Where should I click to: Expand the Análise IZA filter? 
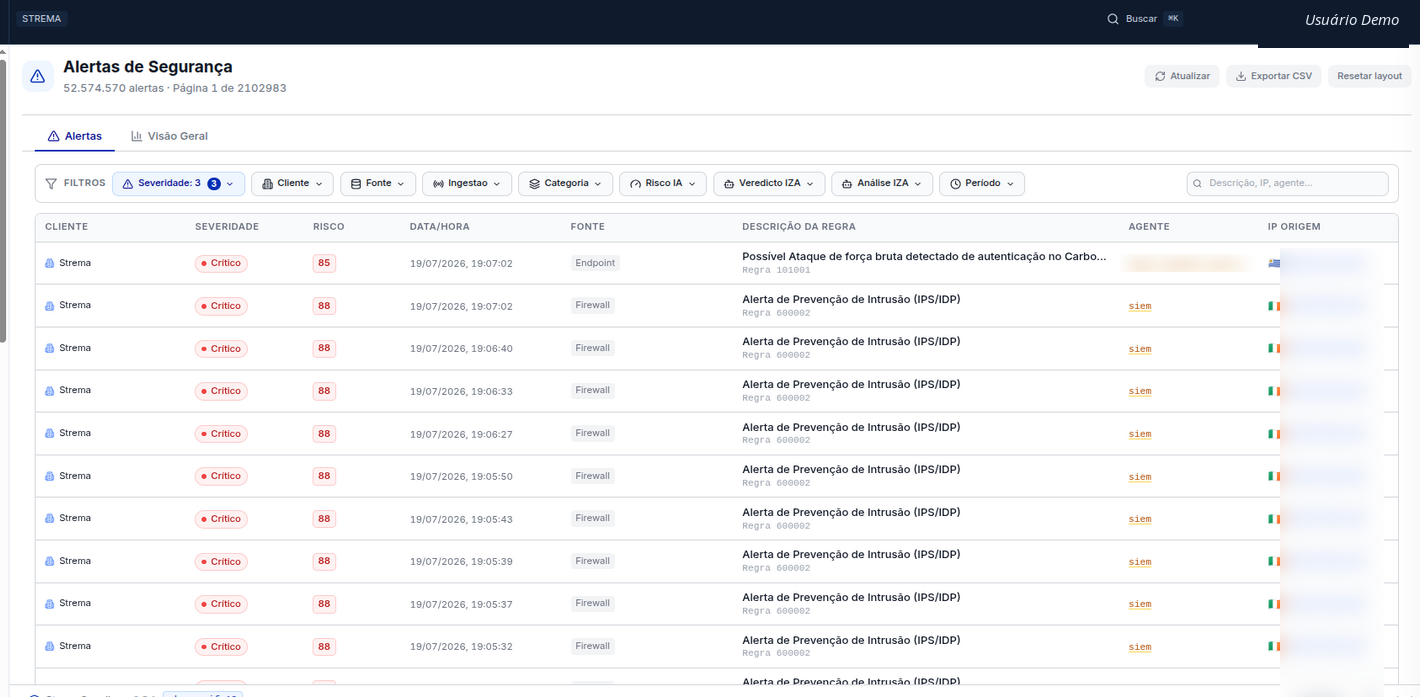[x=882, y=184]
